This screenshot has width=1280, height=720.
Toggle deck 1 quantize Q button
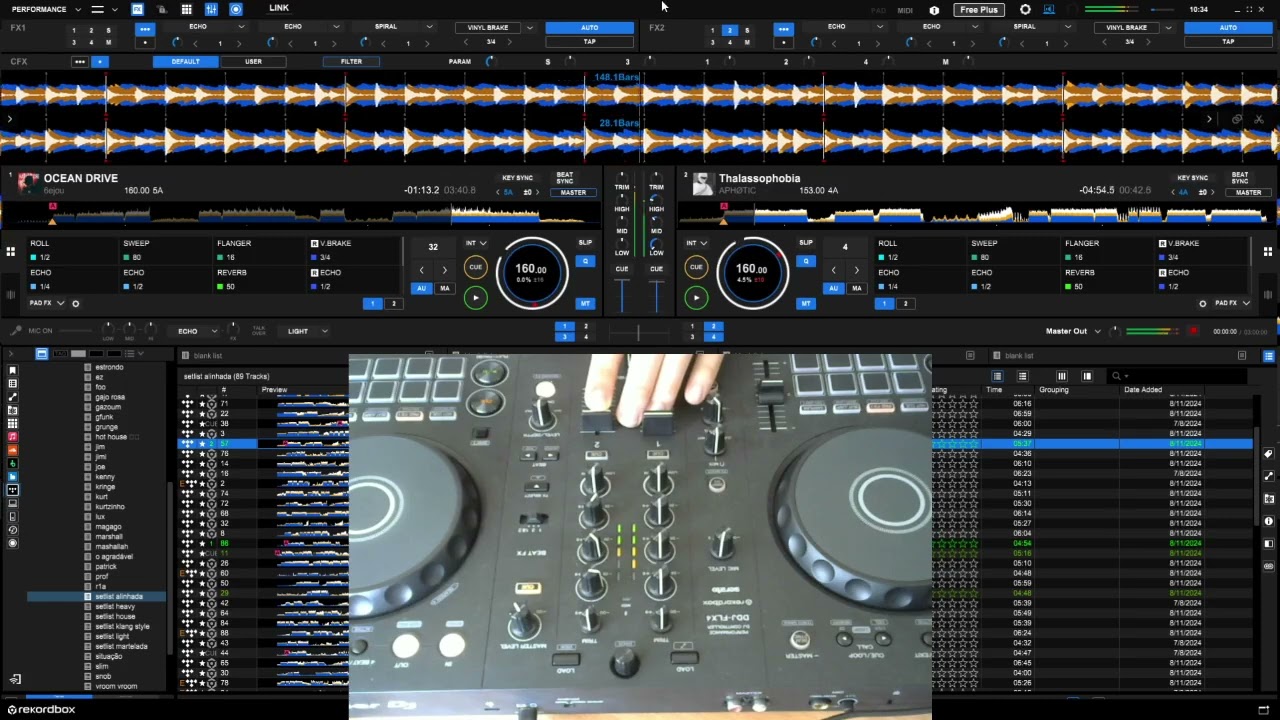(585, 261)
